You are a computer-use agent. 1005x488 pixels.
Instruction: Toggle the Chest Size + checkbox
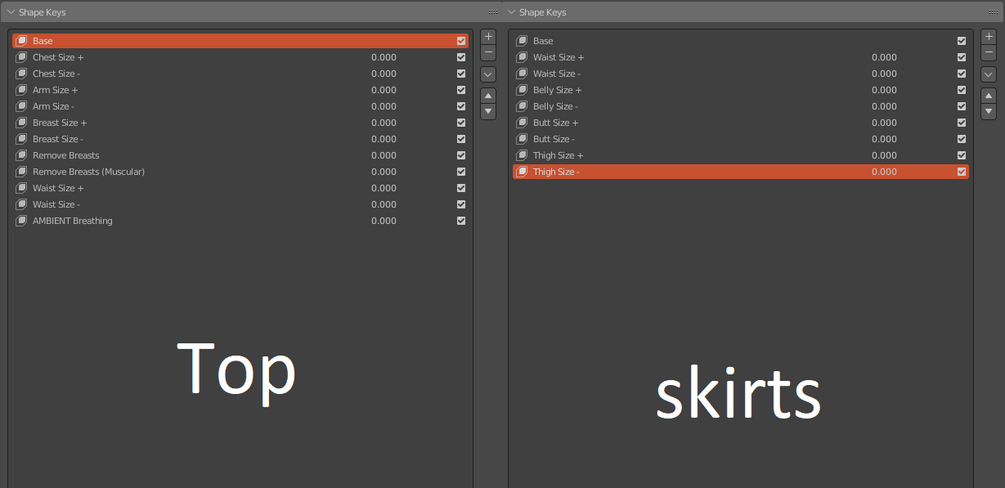pos(461,57)
